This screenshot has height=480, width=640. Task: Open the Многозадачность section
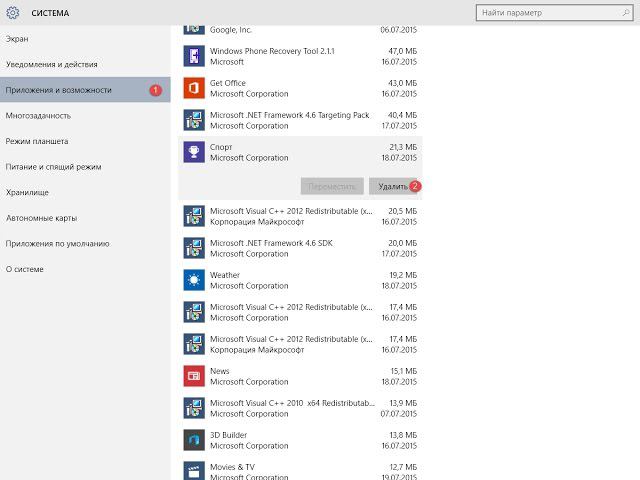click(x=85, y=116)
